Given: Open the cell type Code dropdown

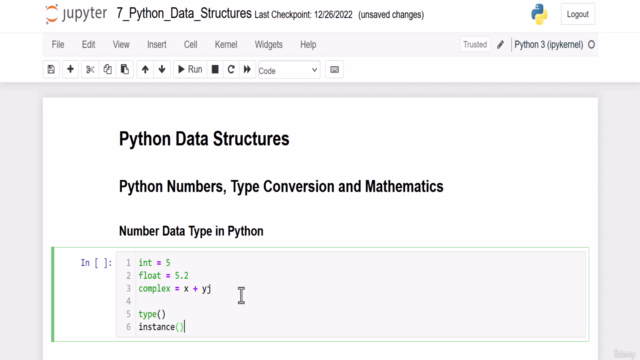Looking at the screenshot, I should pyautogui.click(x=289, y=70).
